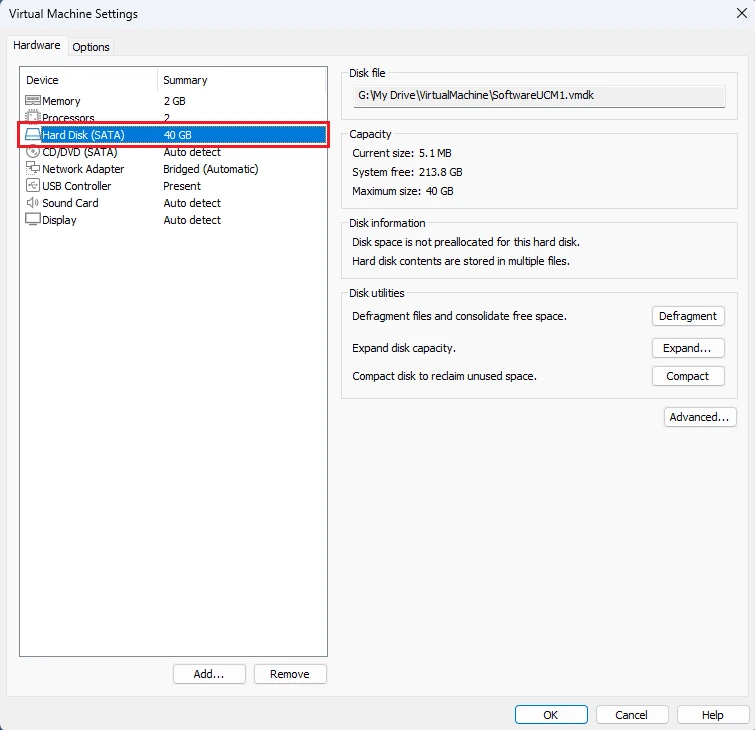This screenshot has height=730, width=755.
Task: Click Add to add new hardware
Action: 209,674
